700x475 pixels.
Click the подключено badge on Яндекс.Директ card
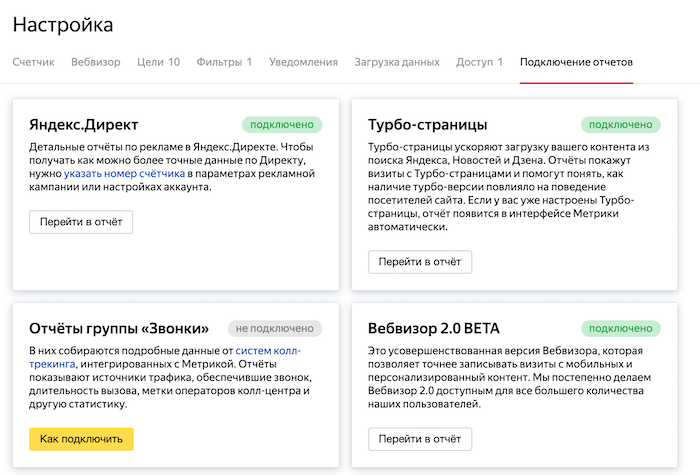(282, 125)
